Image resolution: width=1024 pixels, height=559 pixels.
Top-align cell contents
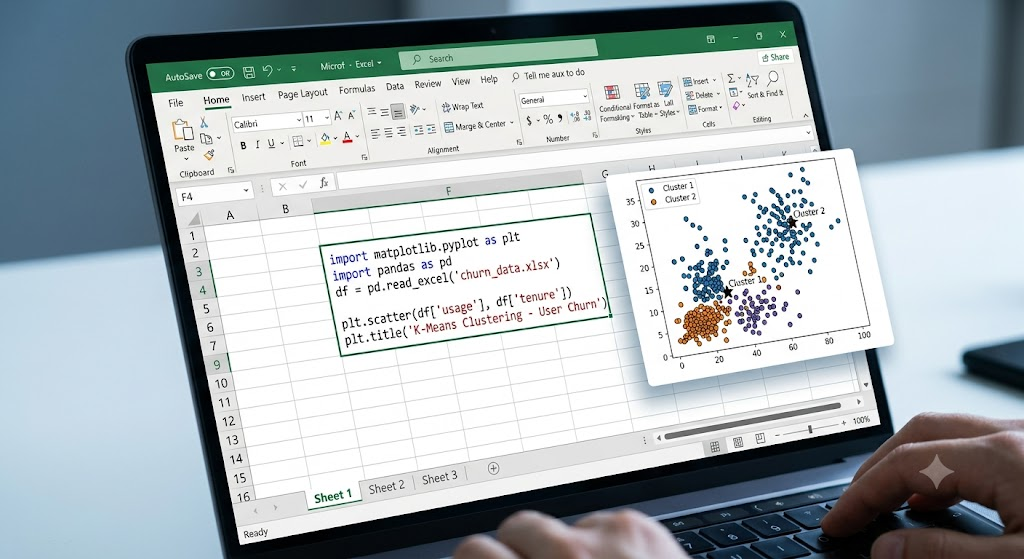(x=371, y=112)
